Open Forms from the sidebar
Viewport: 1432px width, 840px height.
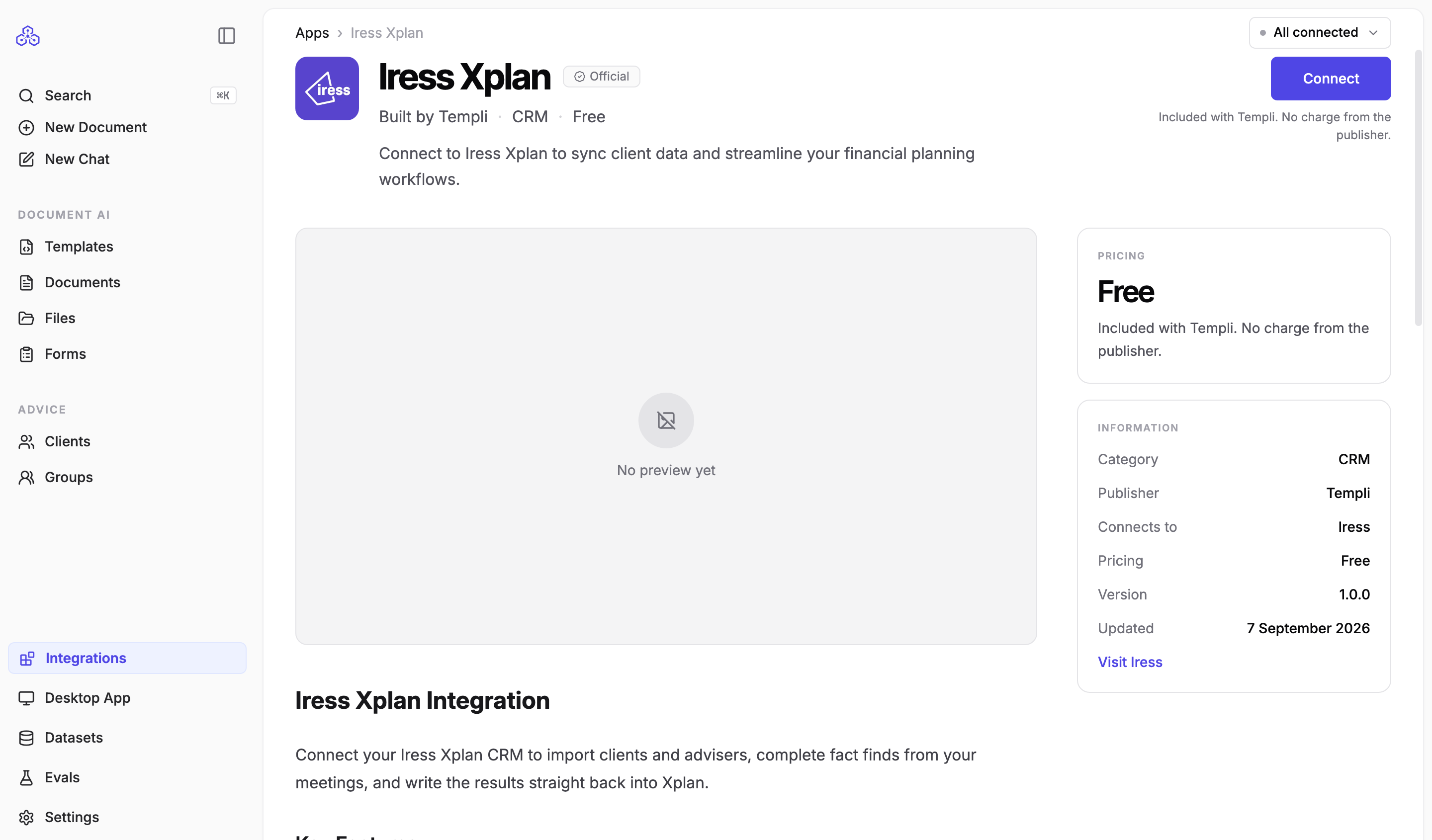point(127,354)
